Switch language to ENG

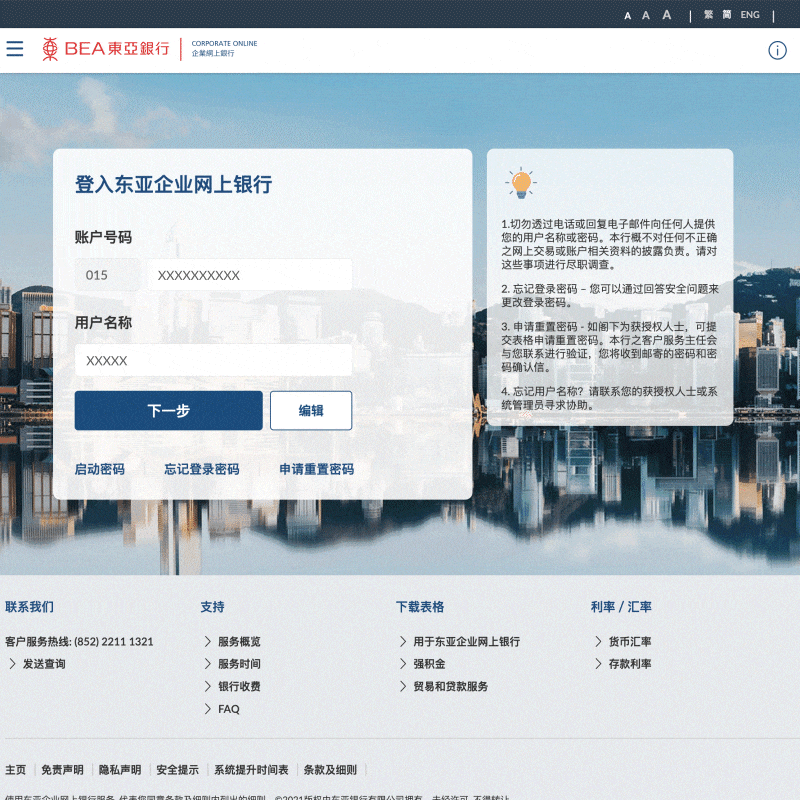click(x=750, y=15)
